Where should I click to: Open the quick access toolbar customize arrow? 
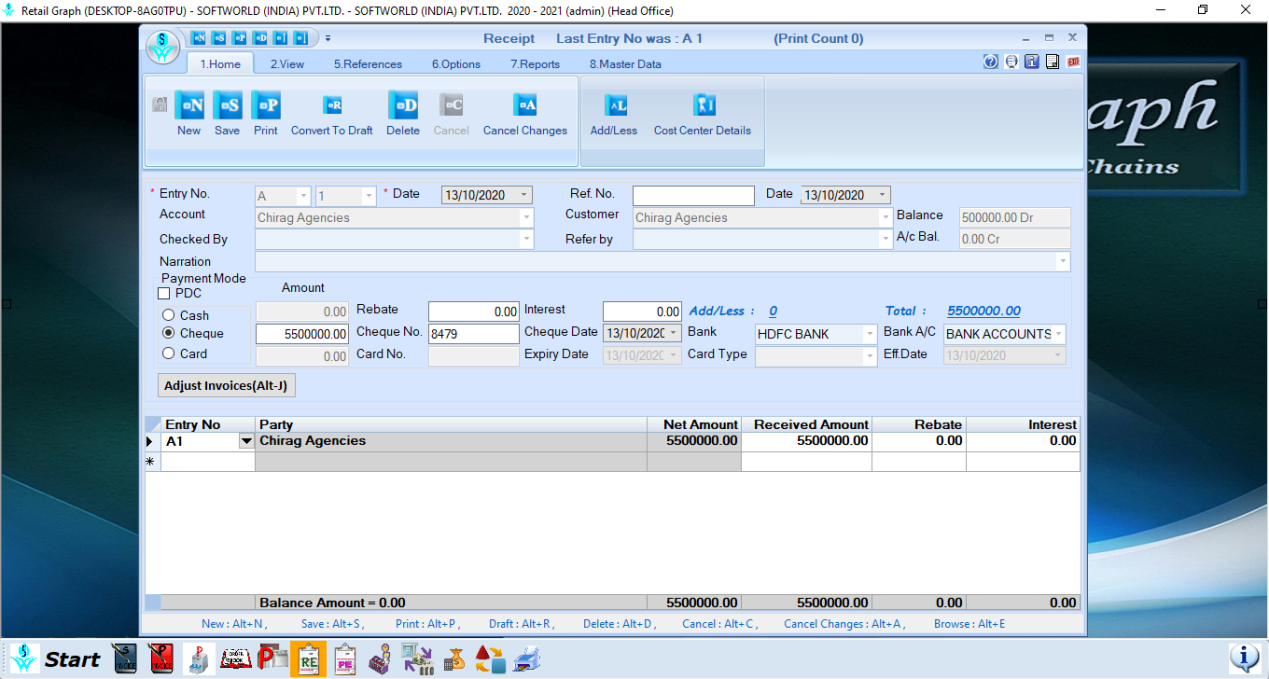click(328, 38)
